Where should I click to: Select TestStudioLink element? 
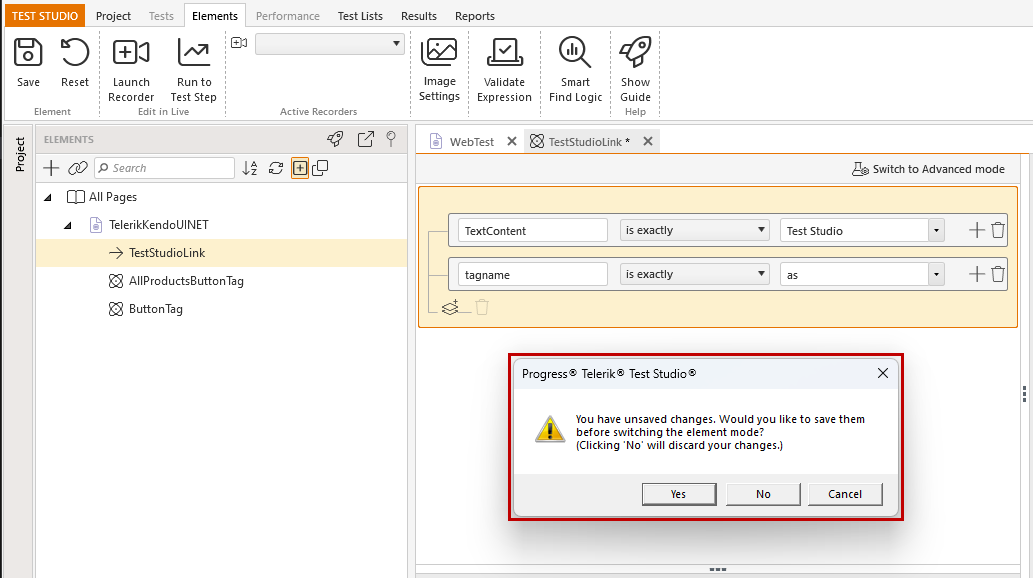pos(167,253)
